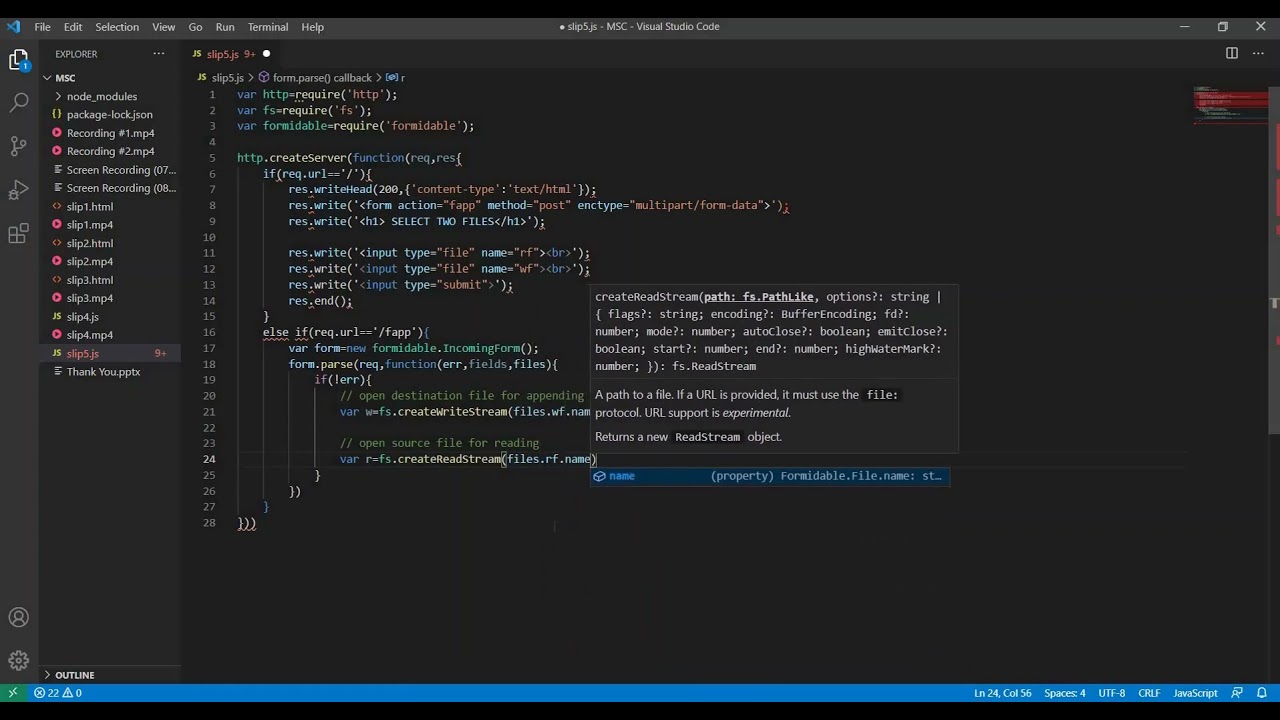
Task: Open the Selection menu
Action: pyautogui.click(x=117, y=27)
